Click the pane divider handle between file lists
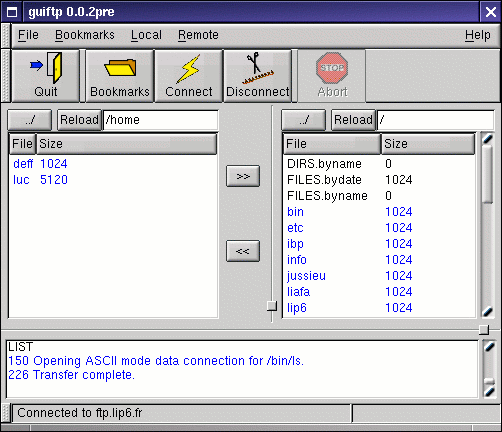This screenshot has height=432, width=502. pos(272,306)
